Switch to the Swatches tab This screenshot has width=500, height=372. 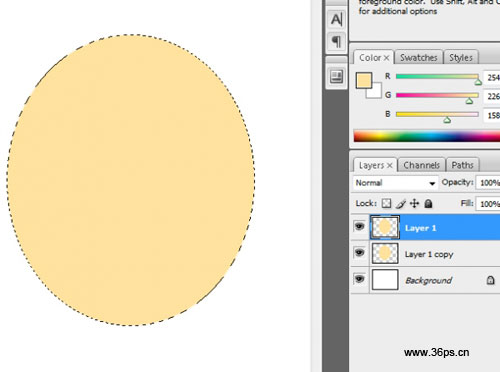coord(419,57)
